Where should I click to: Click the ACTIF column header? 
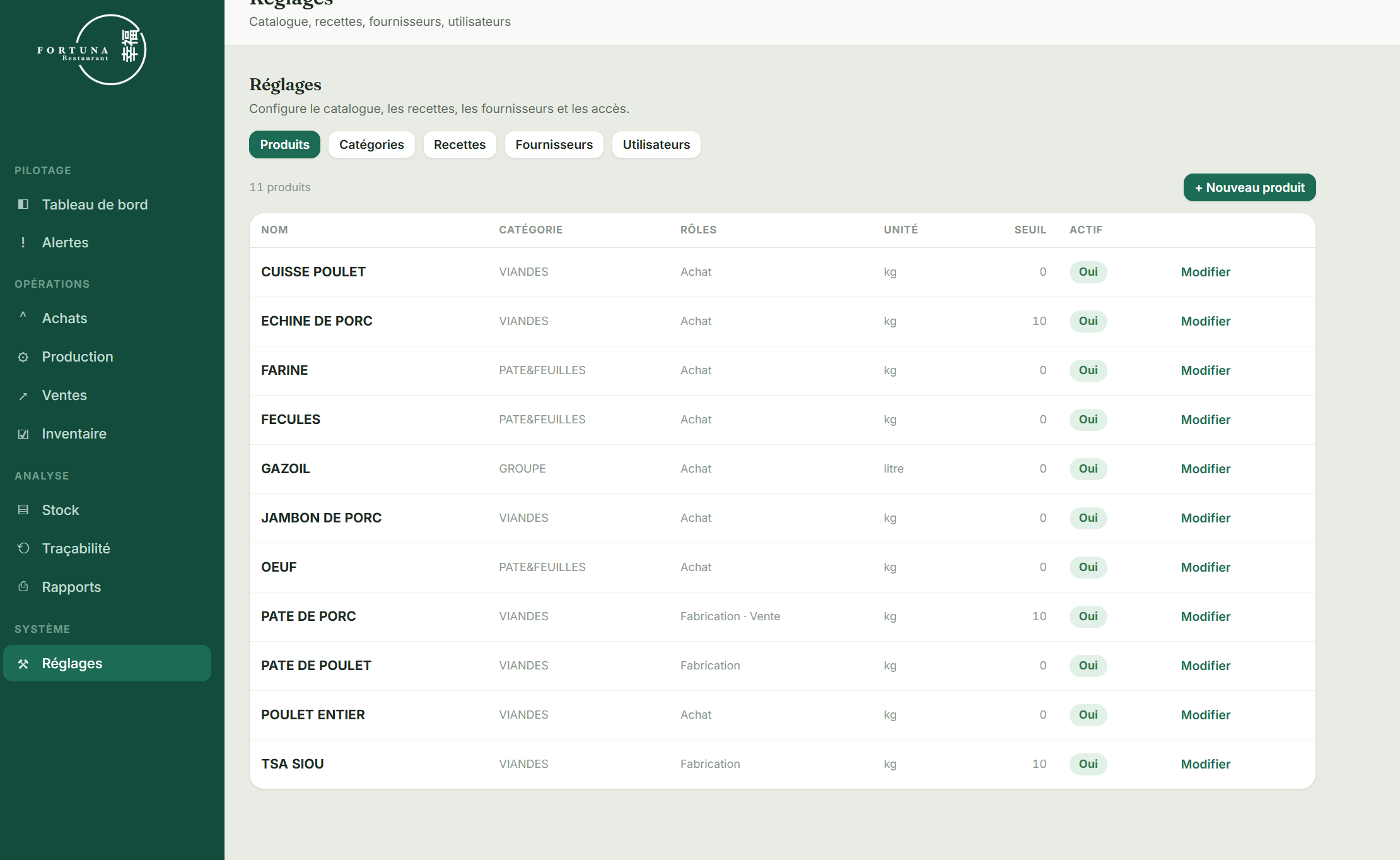click(1085, 230)
